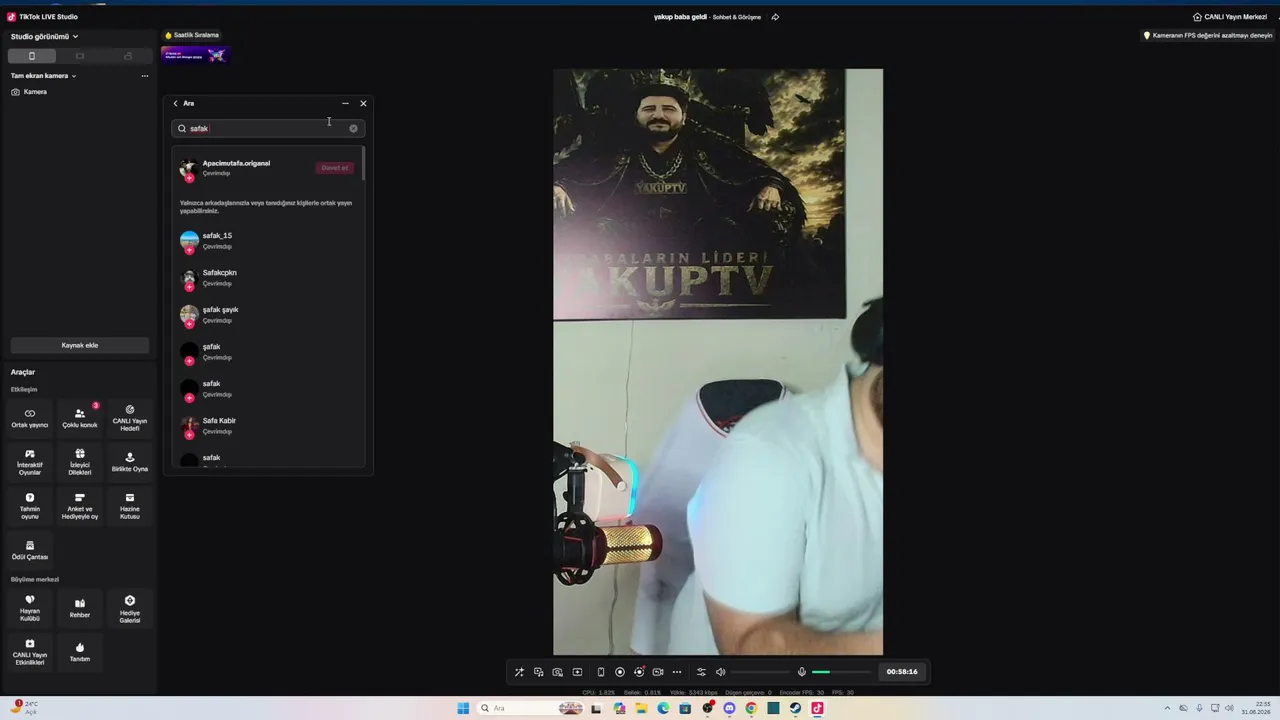Mute the microphone icon
The height and width of the screenshot is (720, 1280).
(801, 672)
